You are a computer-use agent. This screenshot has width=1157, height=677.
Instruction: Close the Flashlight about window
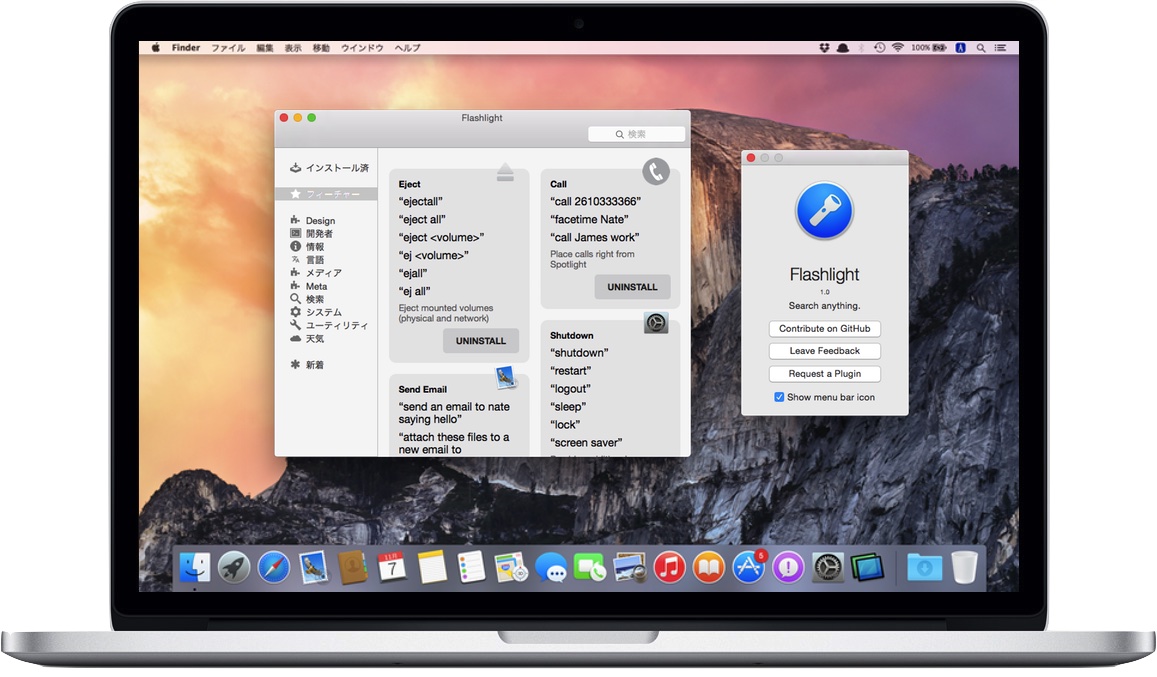tap(751, 158)
